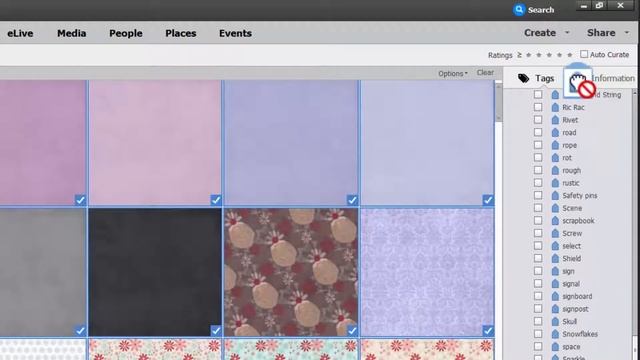Viewport: 640px width, 360px height.
Task: Click the tag icon beside Scene
Action: [x=555, y=208]
